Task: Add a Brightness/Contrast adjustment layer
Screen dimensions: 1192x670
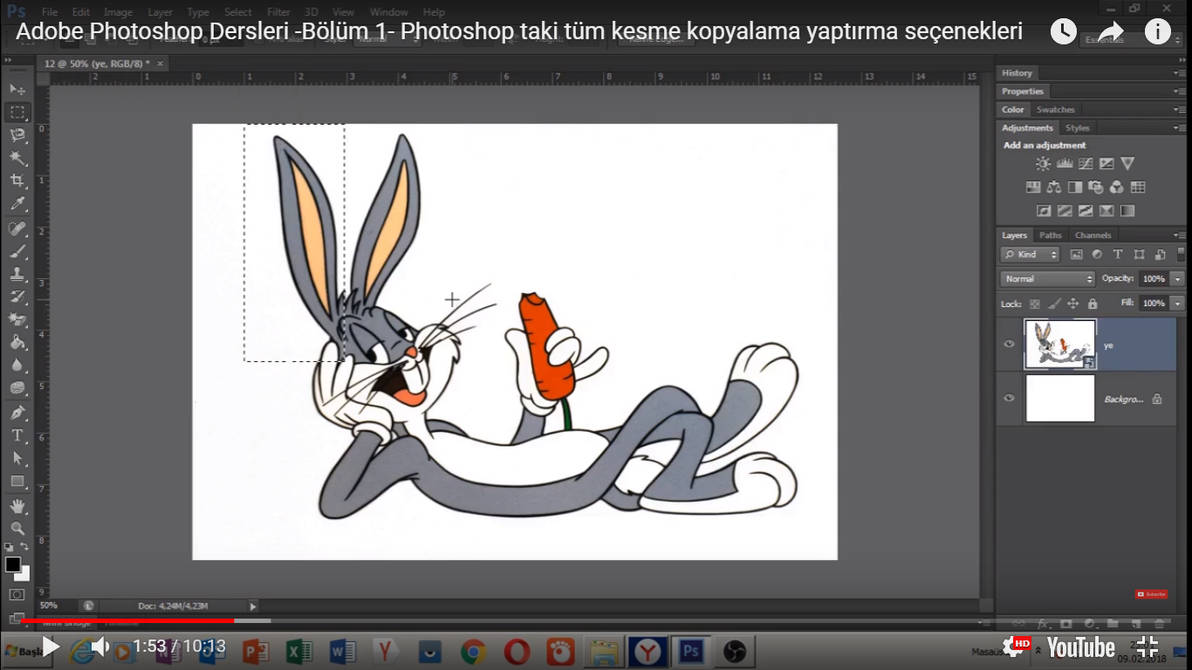Action: [x=1043, y=164]
